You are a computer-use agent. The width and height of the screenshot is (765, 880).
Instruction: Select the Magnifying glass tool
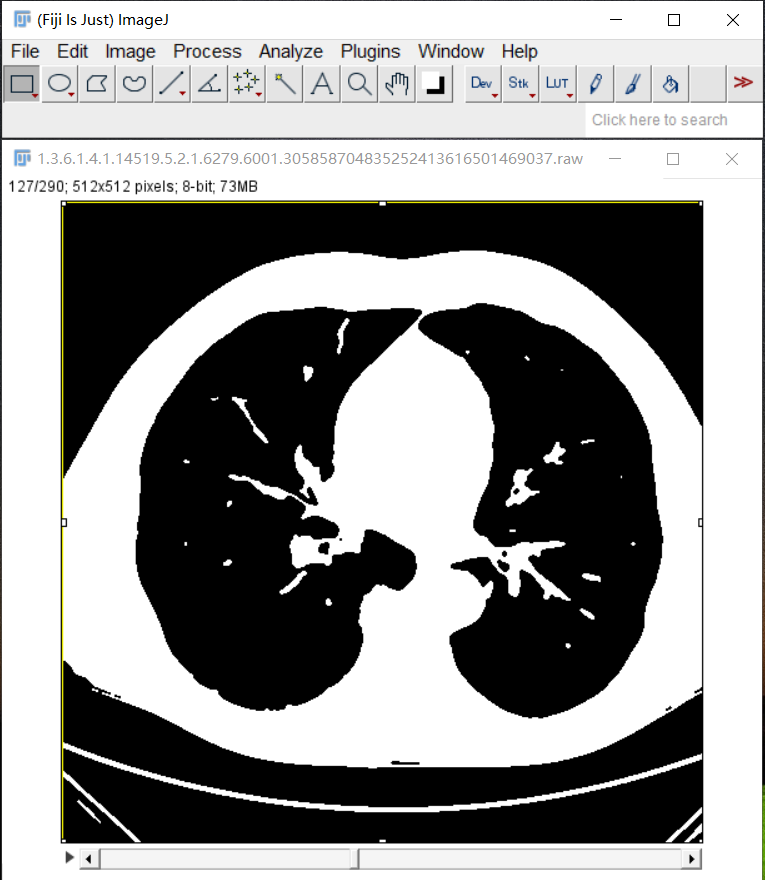[359, 84]
